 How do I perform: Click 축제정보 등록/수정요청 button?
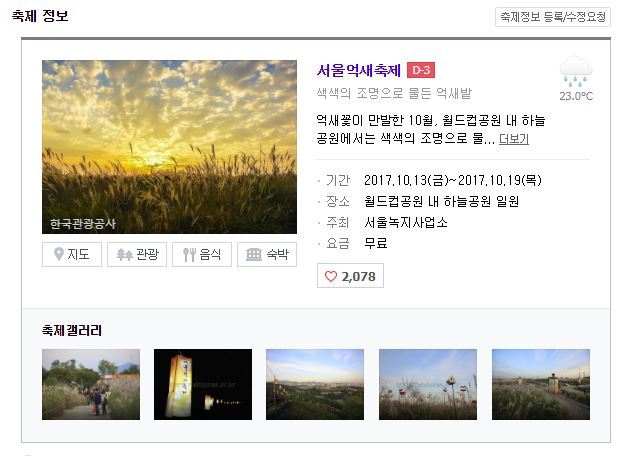[552, 17]
